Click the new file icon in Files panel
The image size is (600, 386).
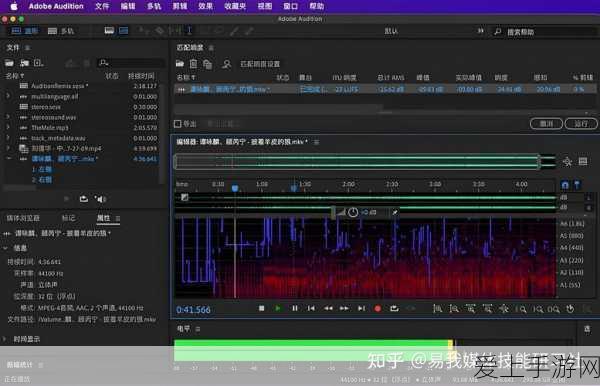pyautogui.click(x=38, y=63)
